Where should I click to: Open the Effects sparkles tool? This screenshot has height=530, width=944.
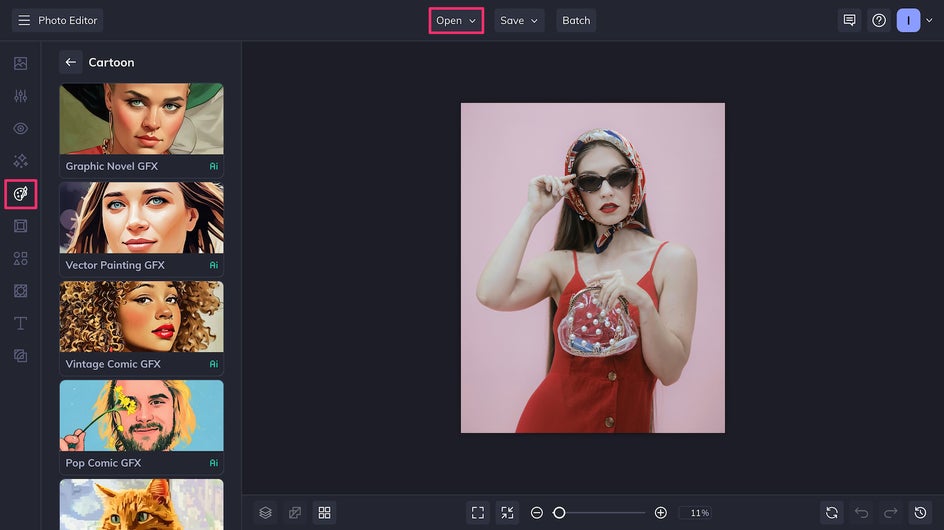(20, 161)
